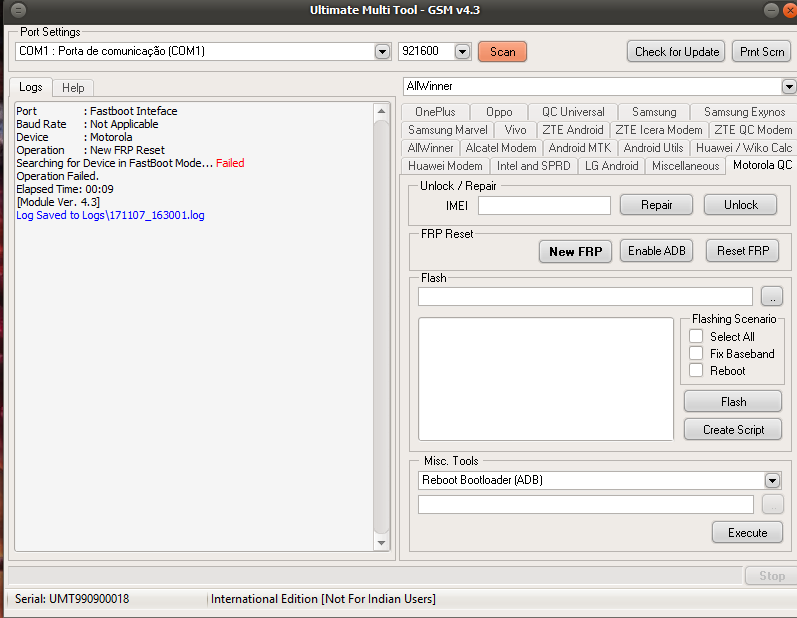Image resolution: width=797 pixels, height=618 pixels.
Task: Open the ZTE Icera Modem tab
Action: tap(659, 130)
